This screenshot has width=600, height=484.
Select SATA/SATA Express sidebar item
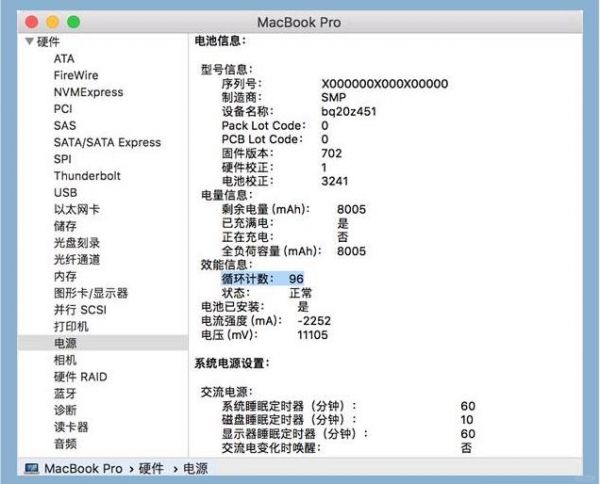tap(107, 142)
